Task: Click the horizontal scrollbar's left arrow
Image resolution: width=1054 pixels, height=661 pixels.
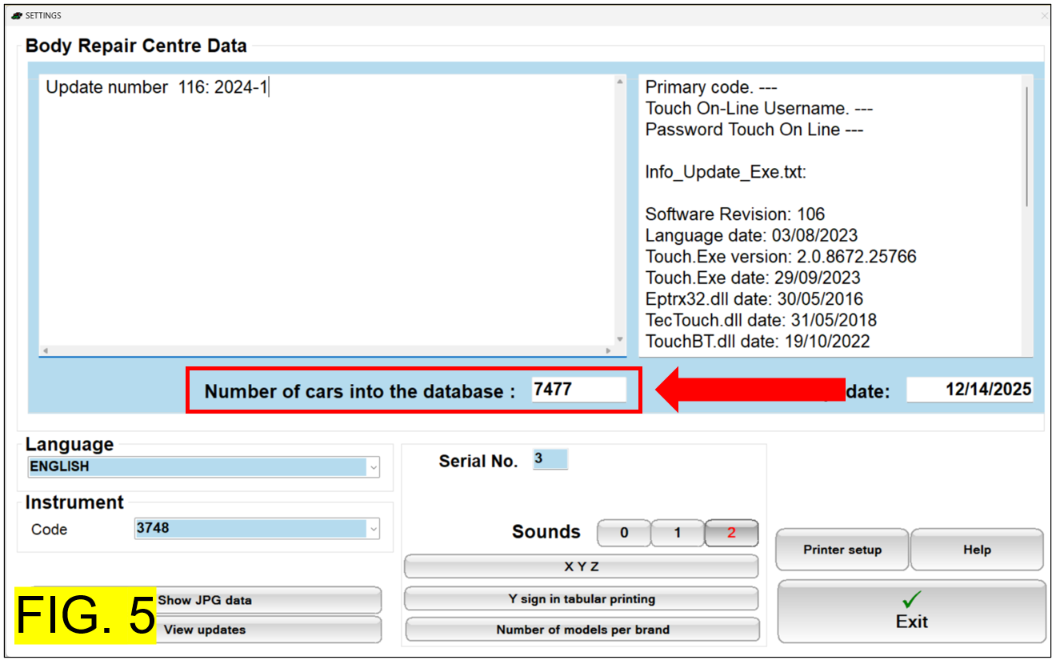Action: [x=45, y=350]
